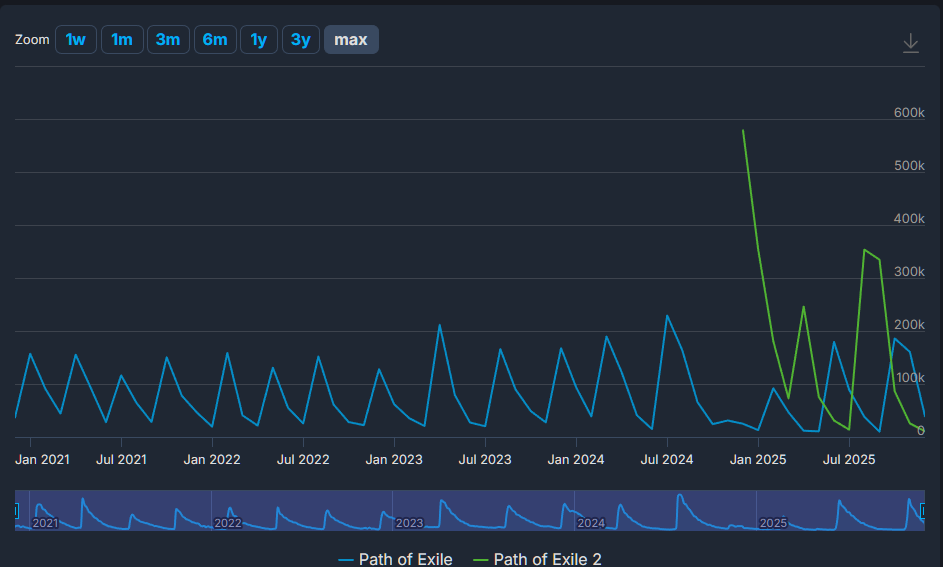Click the Jul 2023 axis label

pyautogui.click(x=485, y=460)
